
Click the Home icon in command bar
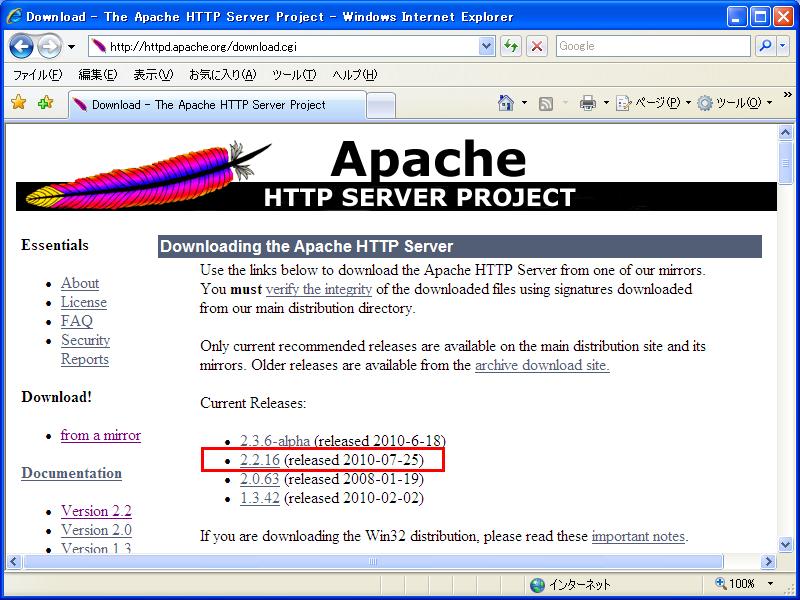[x=506, y=104]
